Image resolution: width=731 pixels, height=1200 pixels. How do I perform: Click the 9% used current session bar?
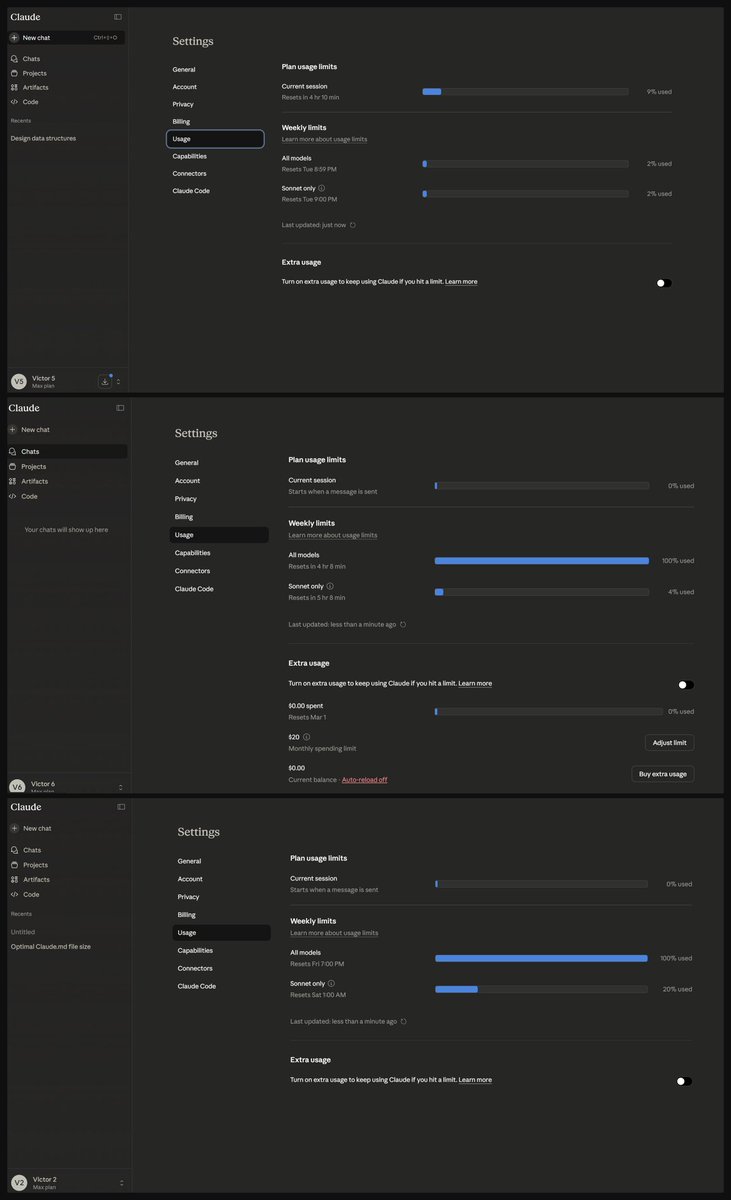525,91
